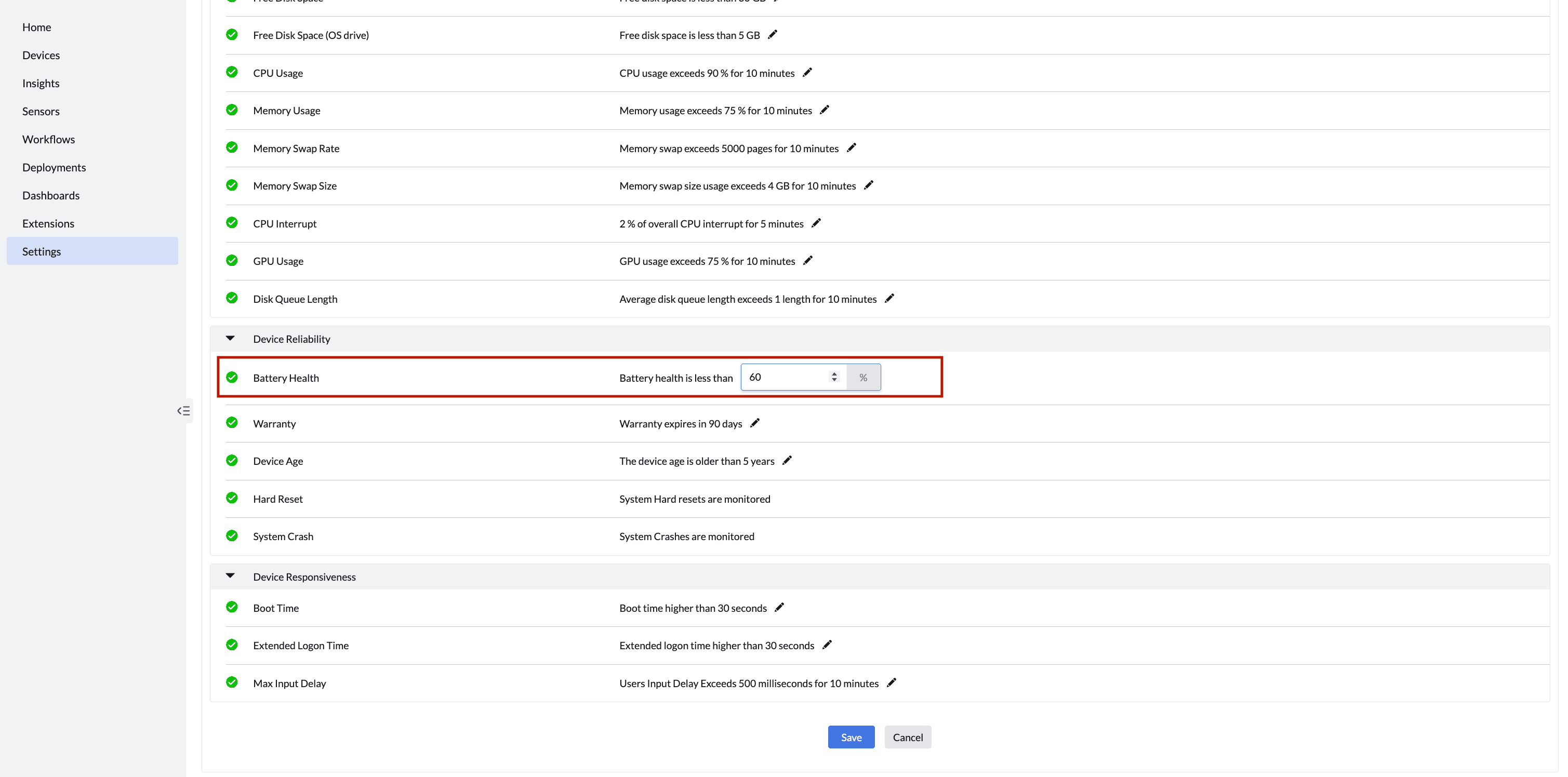
Task: Edit the Memory Swap Rate threshold
Action: tap(851, 148)
